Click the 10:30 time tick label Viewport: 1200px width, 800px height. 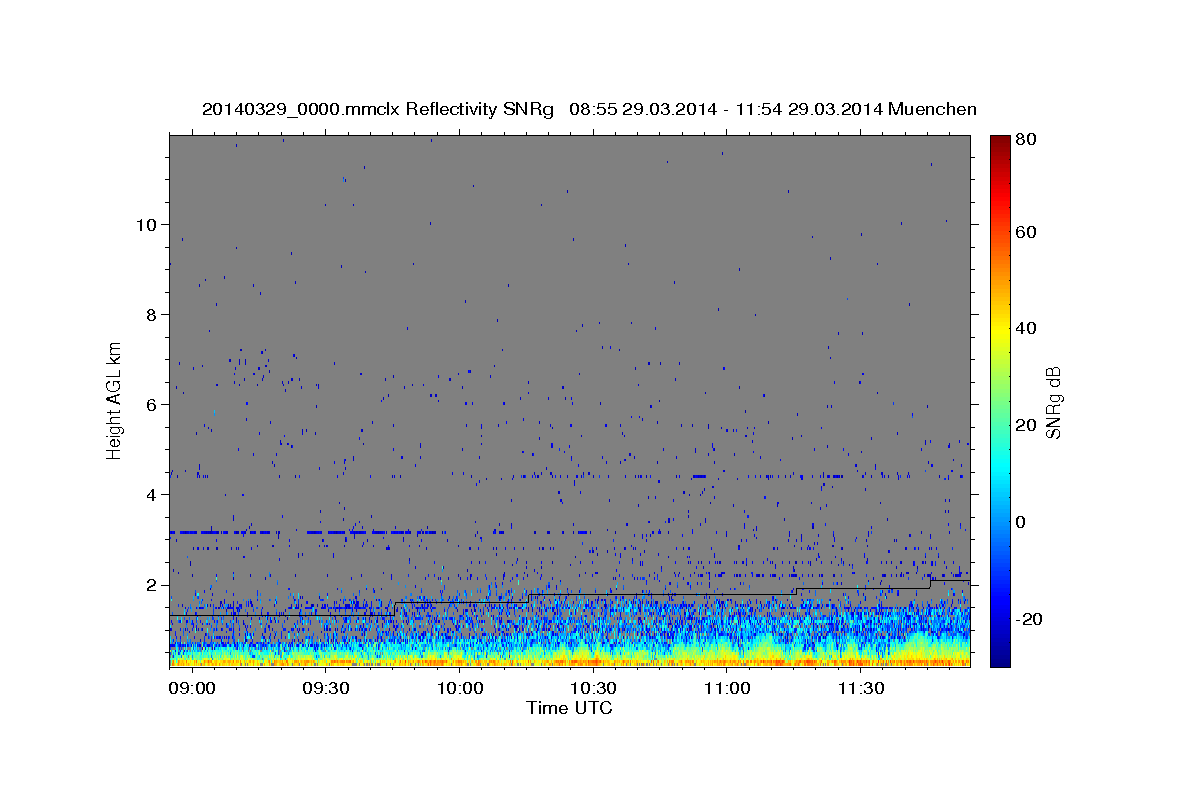click(x=593, y=688)
